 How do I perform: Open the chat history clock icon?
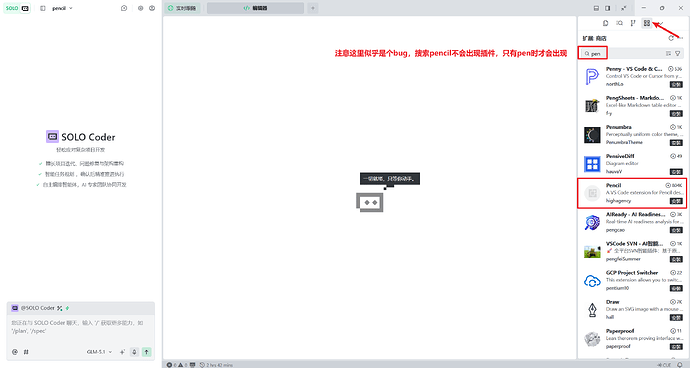[x=124, y=8]
